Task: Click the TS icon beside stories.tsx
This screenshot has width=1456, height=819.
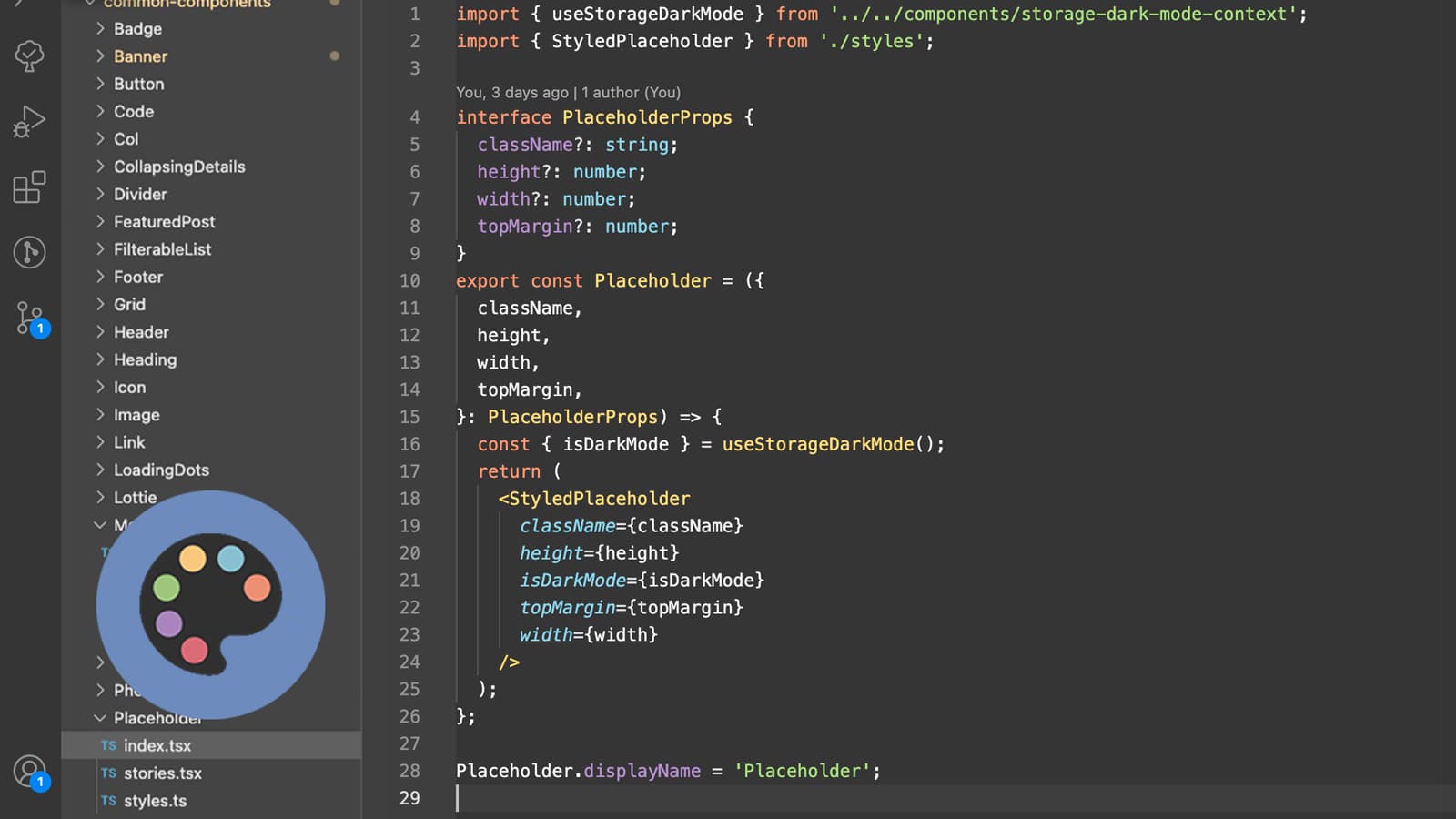Action: tap(108, 773)
